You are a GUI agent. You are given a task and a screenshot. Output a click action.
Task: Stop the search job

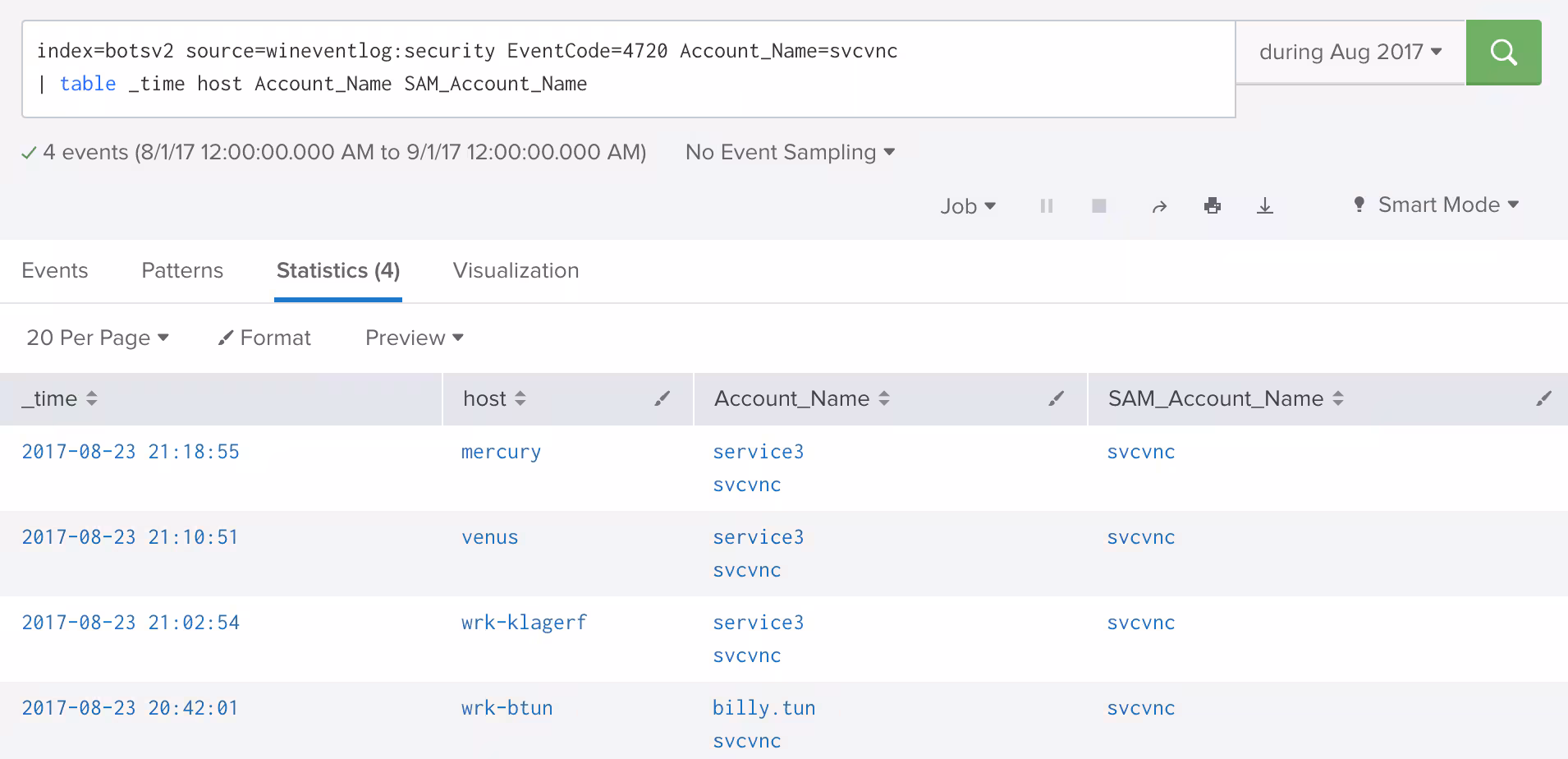coord(1098,206)
